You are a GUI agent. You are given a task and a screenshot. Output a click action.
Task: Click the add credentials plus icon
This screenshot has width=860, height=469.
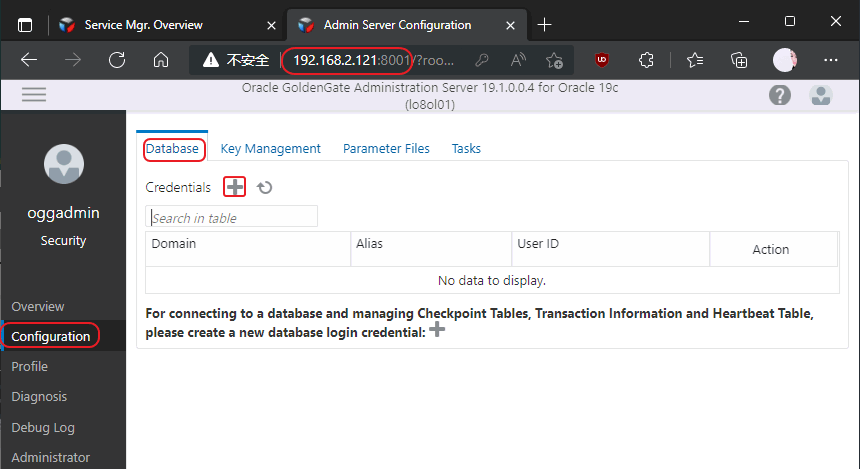(x=234, y=187)
